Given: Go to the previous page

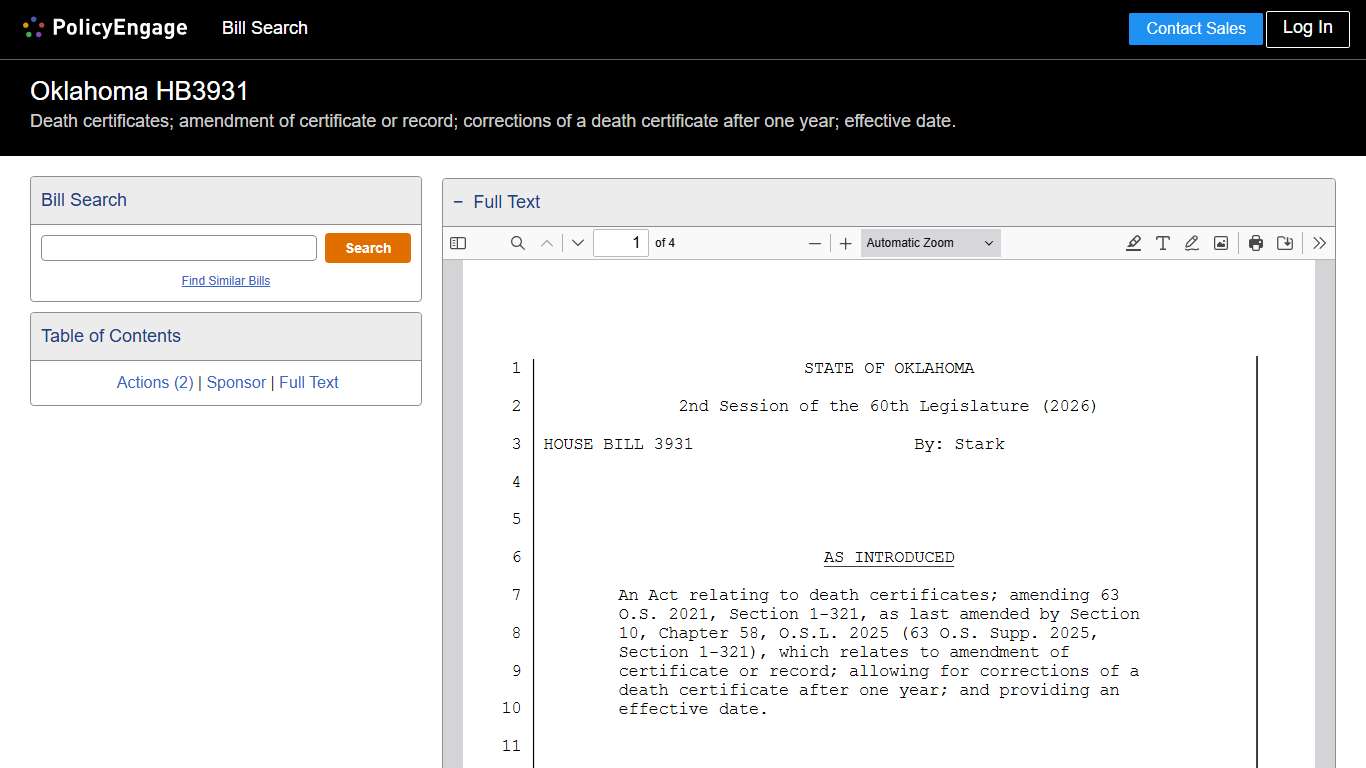Looking at the screenshot, I should [x=547, y=242].
